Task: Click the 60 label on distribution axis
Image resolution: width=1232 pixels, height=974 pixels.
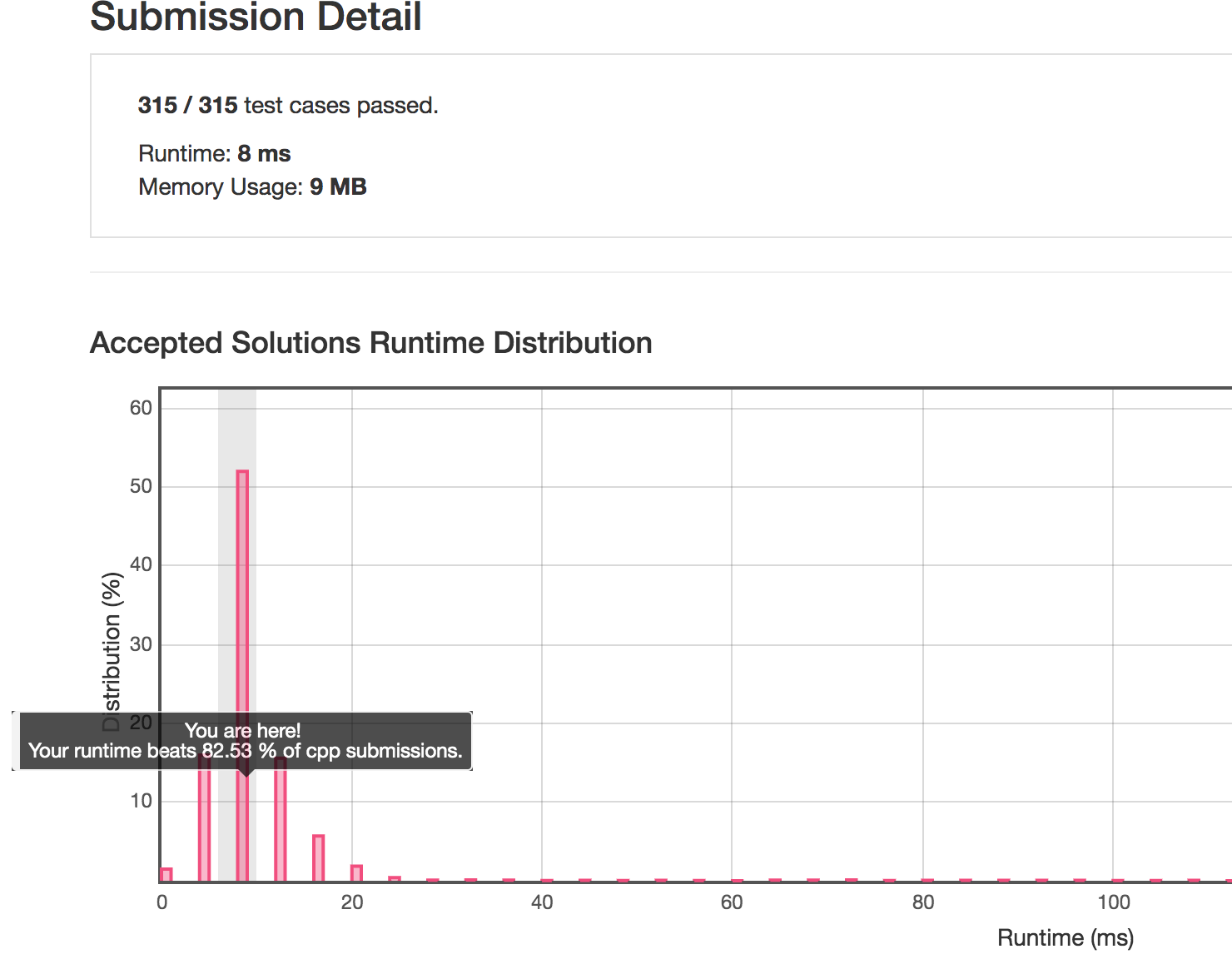Action: (141, 408)
